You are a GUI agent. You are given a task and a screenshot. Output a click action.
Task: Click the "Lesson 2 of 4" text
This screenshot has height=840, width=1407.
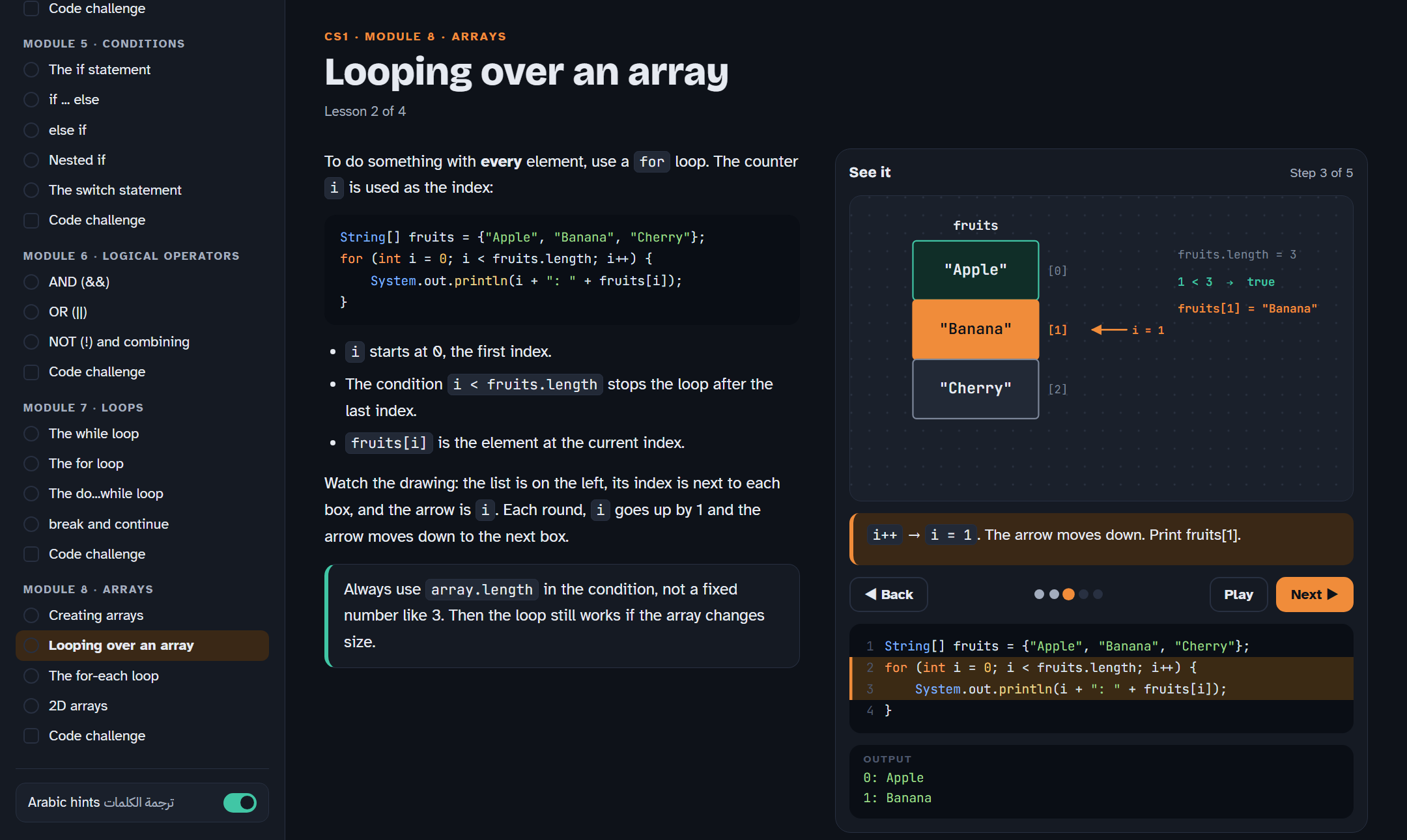[x=365, y=111]
